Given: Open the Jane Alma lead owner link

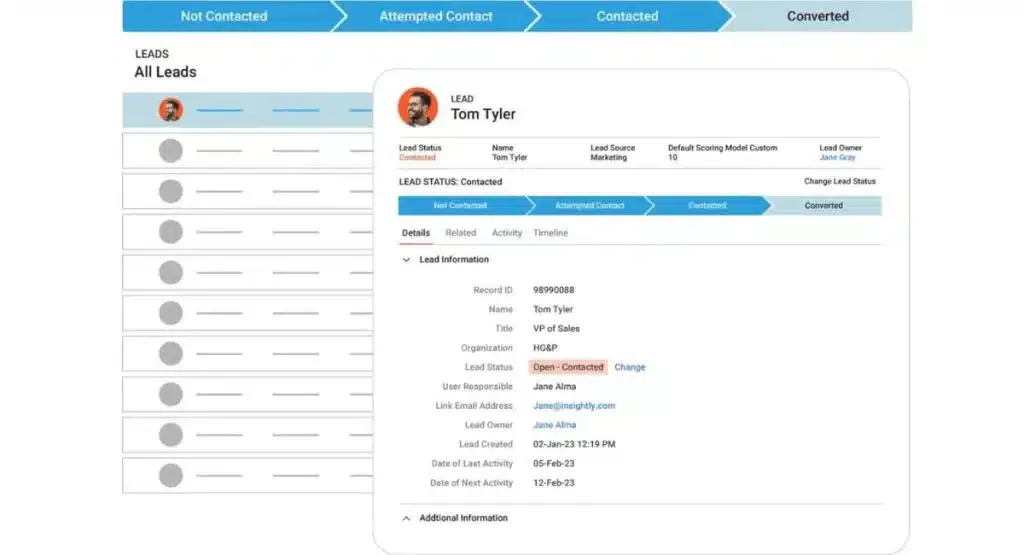Looking at the screenshot, I should click(x=554, y=425).
